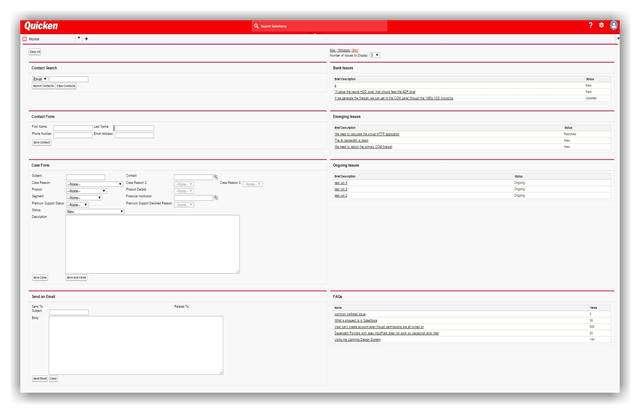Click the Quicken logo

(41, 25)
